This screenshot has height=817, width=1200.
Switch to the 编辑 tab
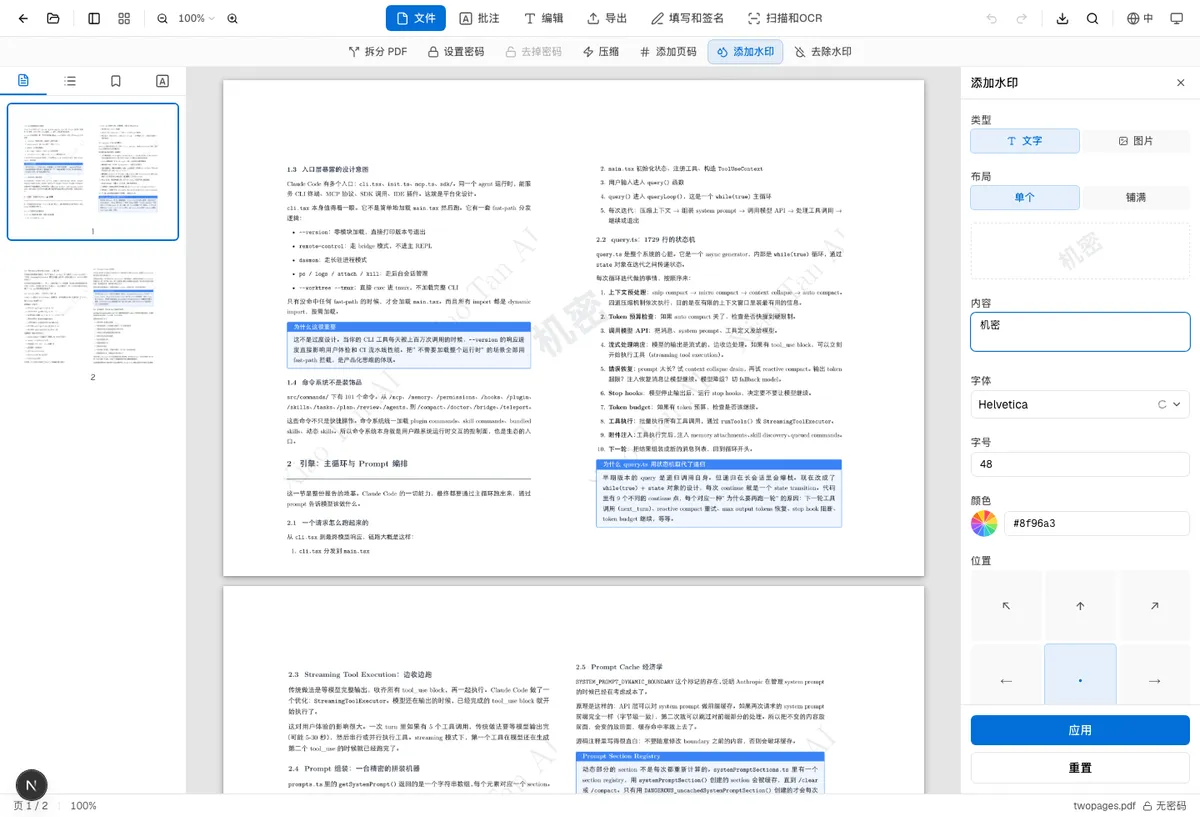pos(543,18)
